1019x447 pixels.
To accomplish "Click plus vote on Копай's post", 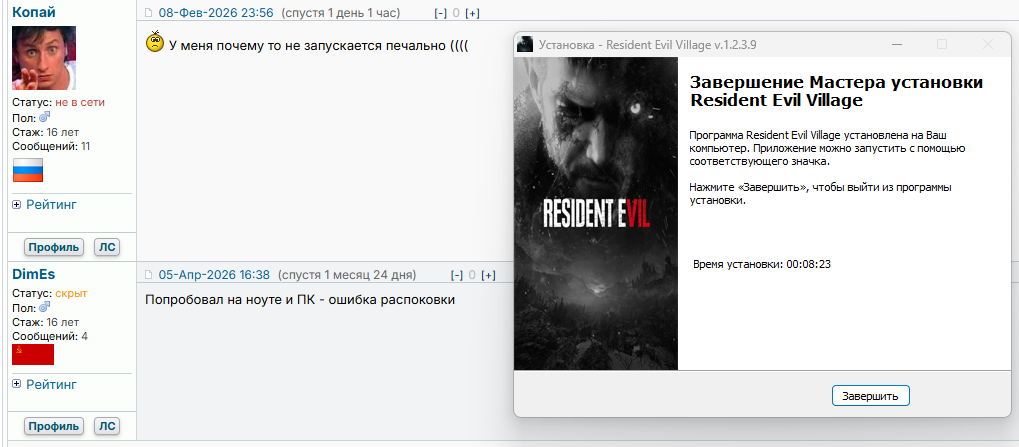I will [472, 13].
